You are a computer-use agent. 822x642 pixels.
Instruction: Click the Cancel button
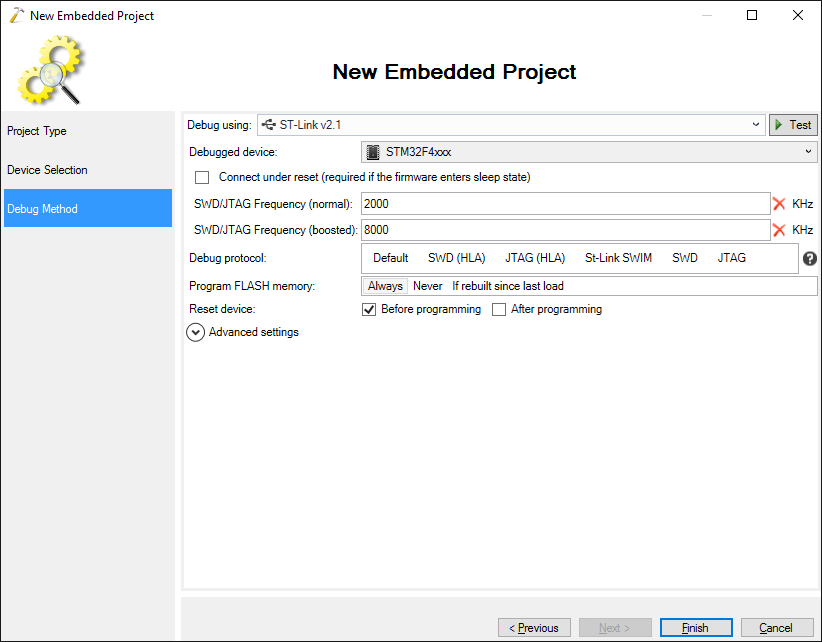777,627
